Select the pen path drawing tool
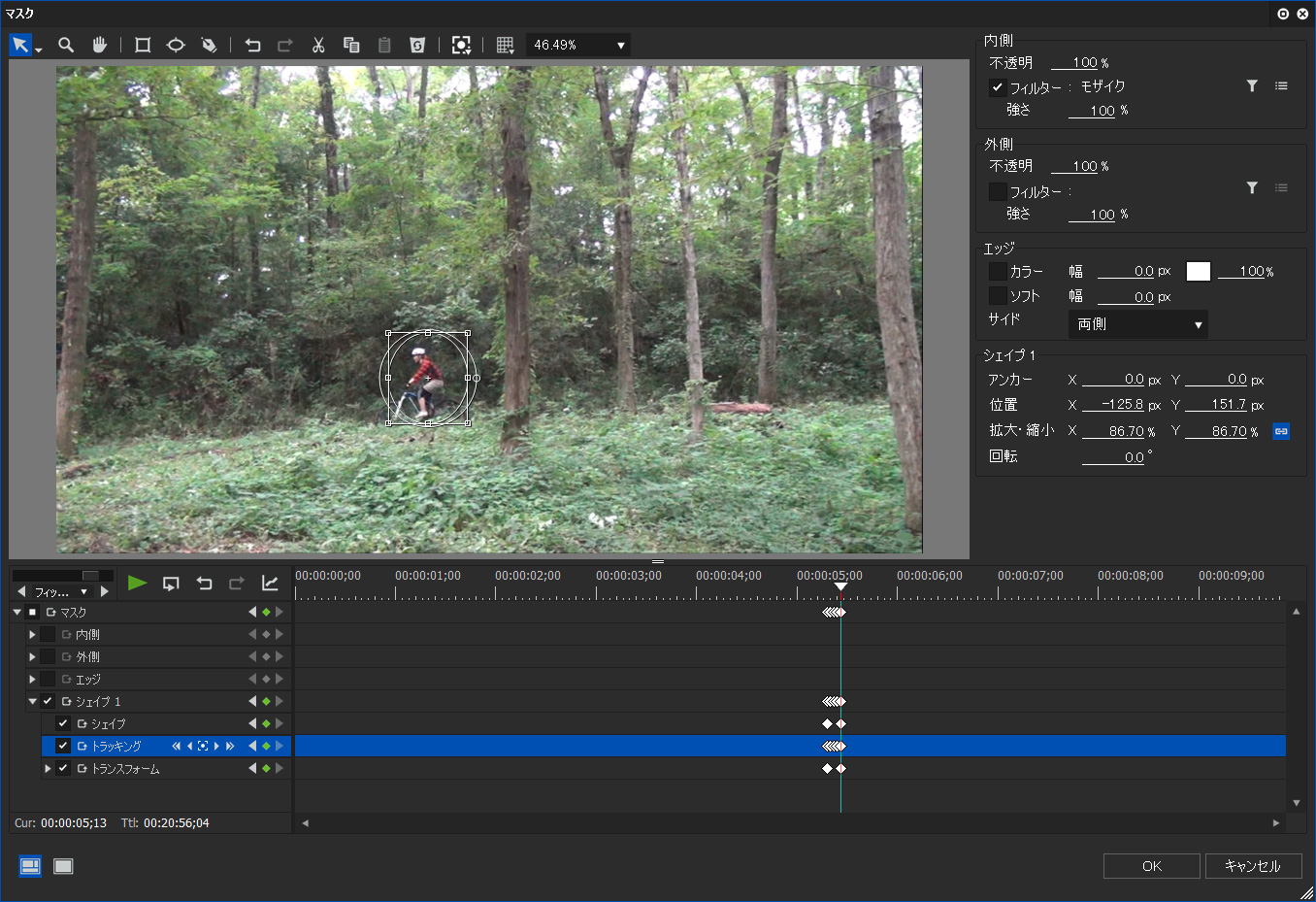1316x902 pixels. (209, 45)
